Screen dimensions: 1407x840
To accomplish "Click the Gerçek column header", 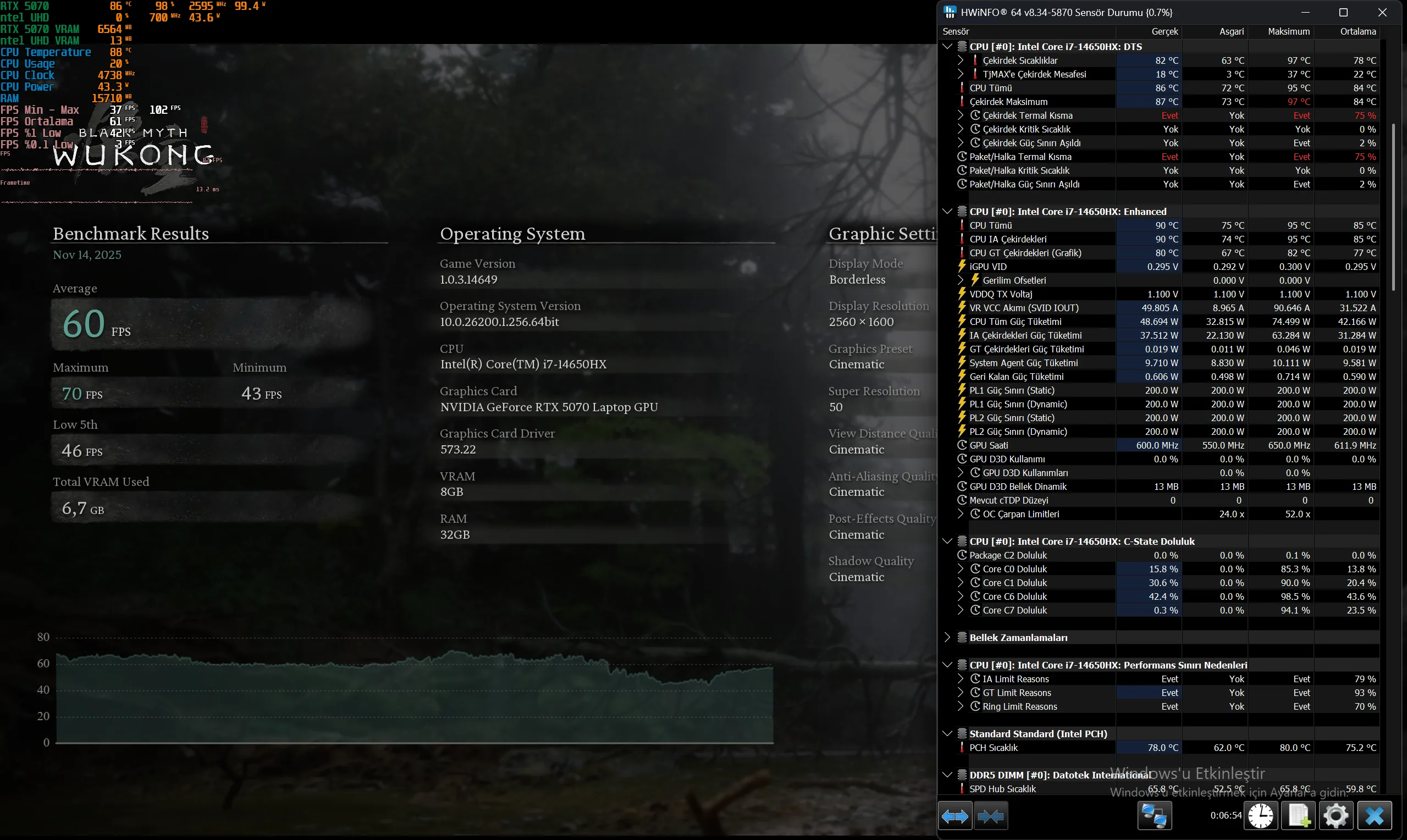I will (x=1149, y=32).
